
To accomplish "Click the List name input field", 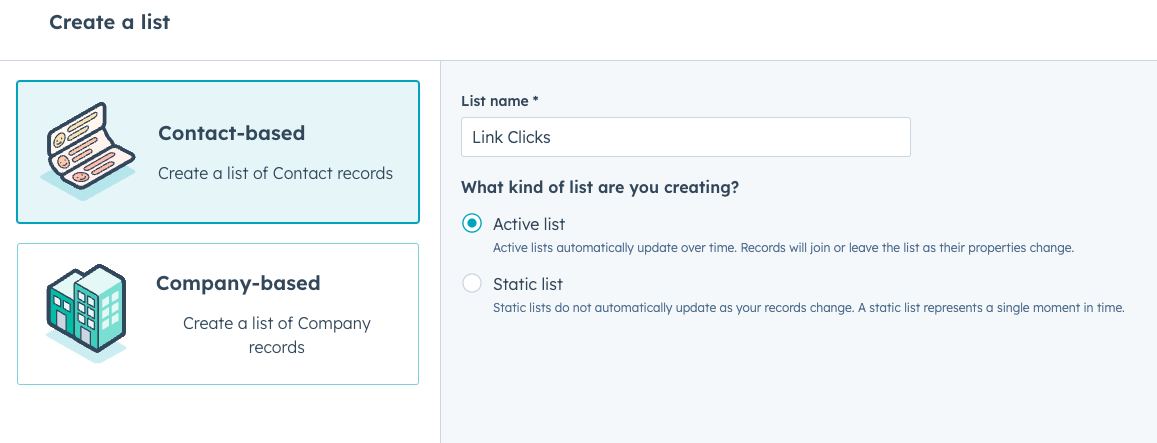I will coord(685,137).
